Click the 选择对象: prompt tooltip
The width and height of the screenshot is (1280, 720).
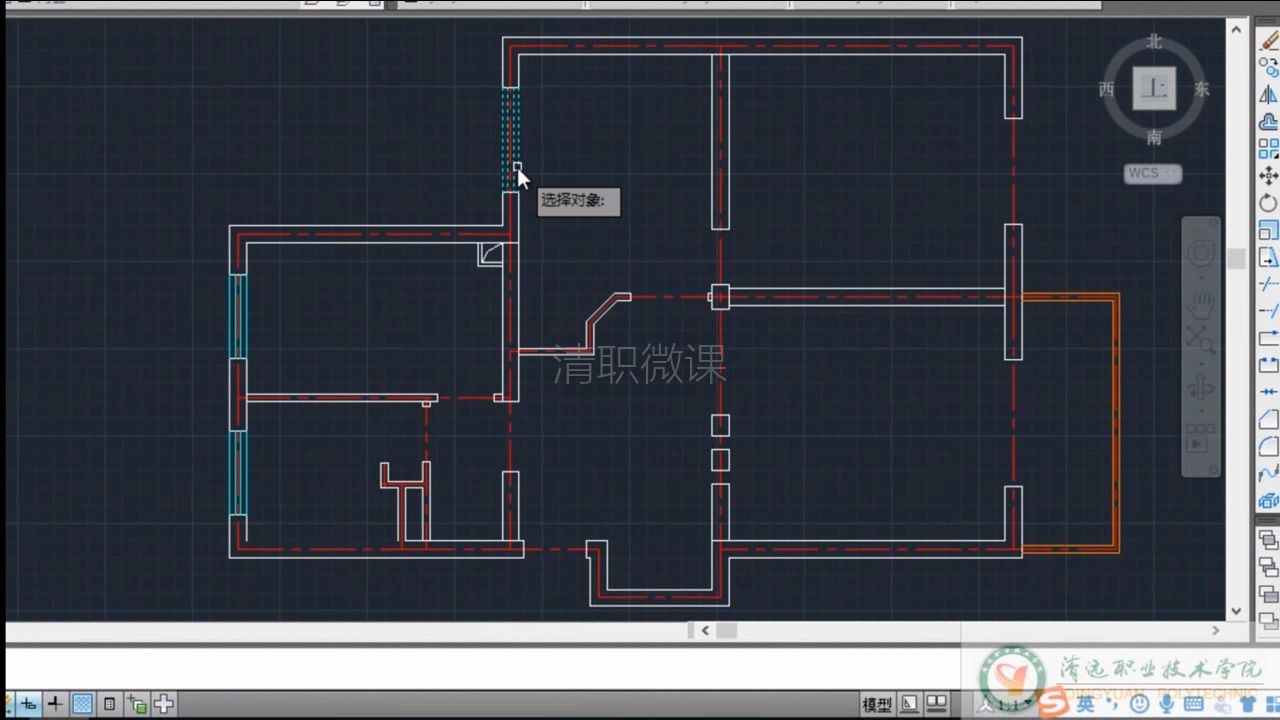tap(579, 202)
